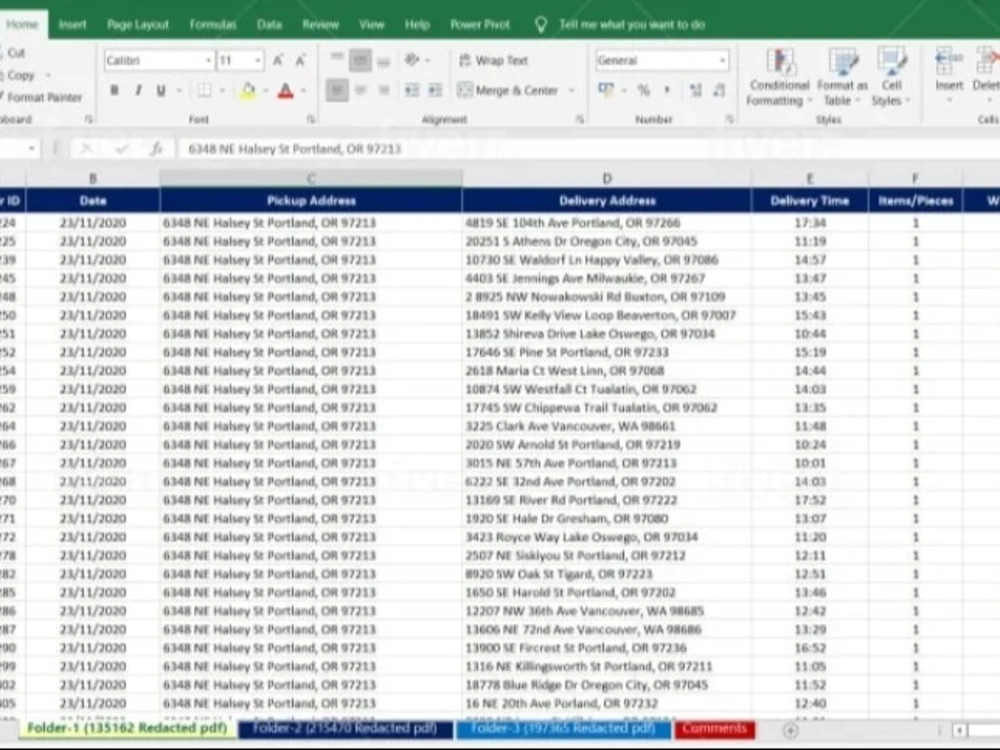Open Format as Table
Image resolution: width=1000 pixels, height=750 pixels.
point(842,77)
